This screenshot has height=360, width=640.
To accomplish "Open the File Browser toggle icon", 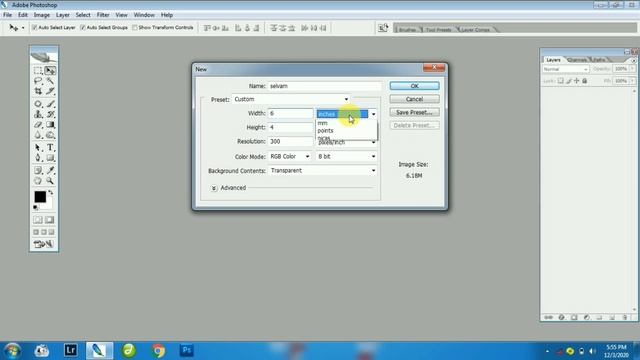I will click(x=383, y=28).
